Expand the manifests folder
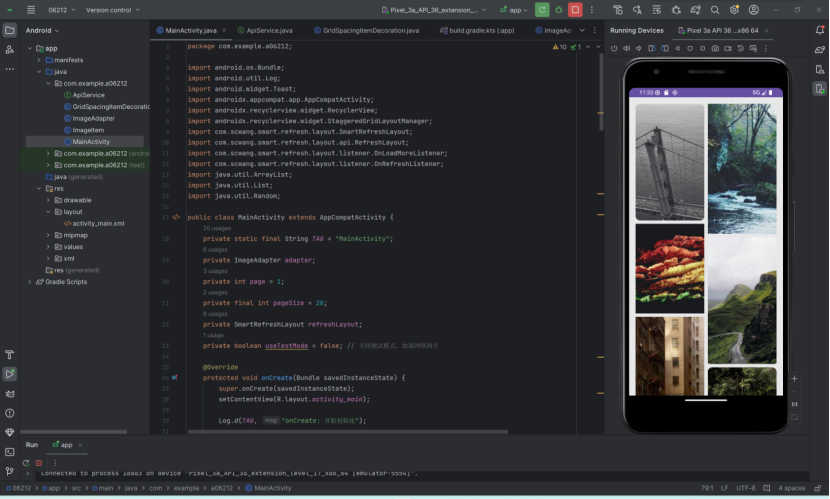 tap(39, 60)
